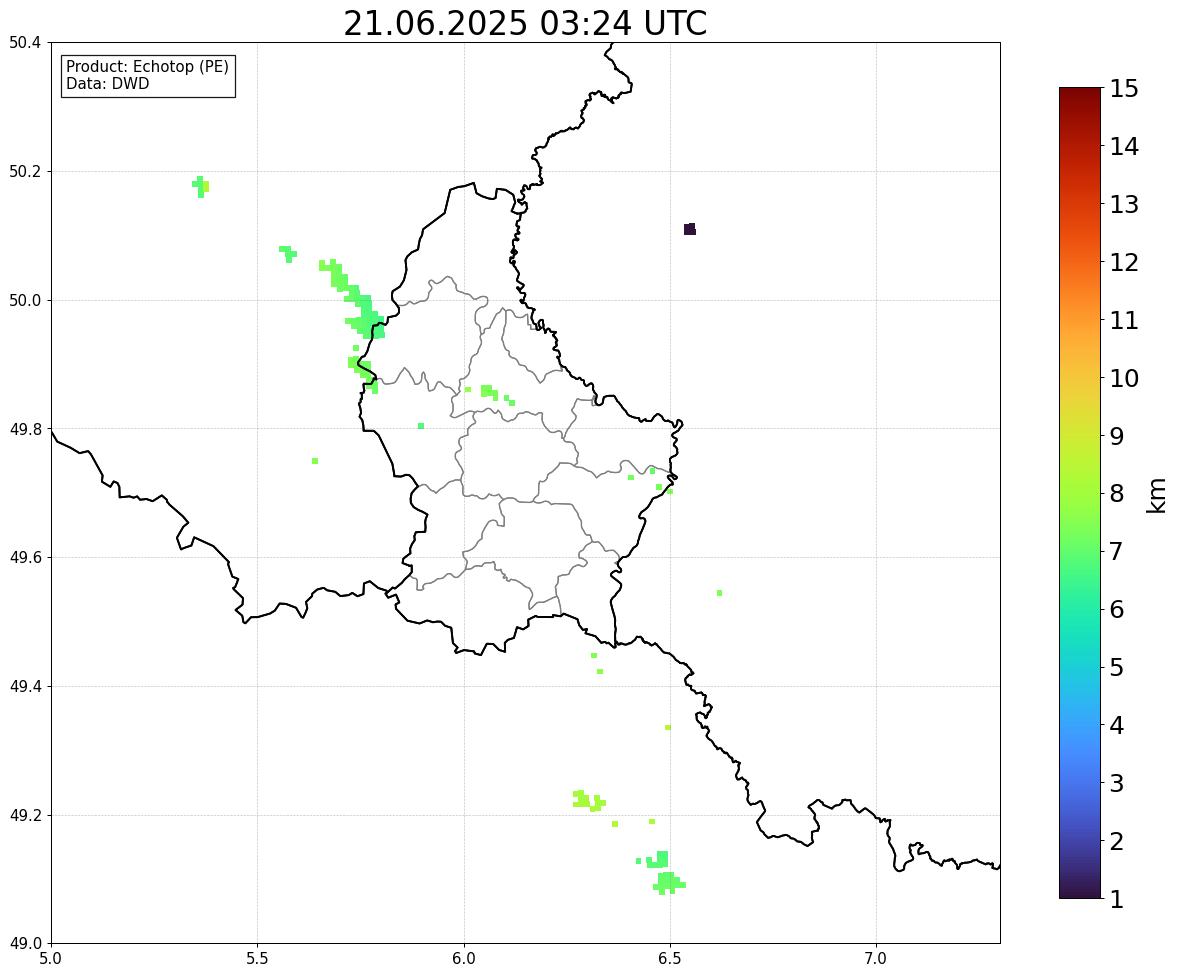Click the title '21.06.2025 03:24 UTC'

[525, 23]
